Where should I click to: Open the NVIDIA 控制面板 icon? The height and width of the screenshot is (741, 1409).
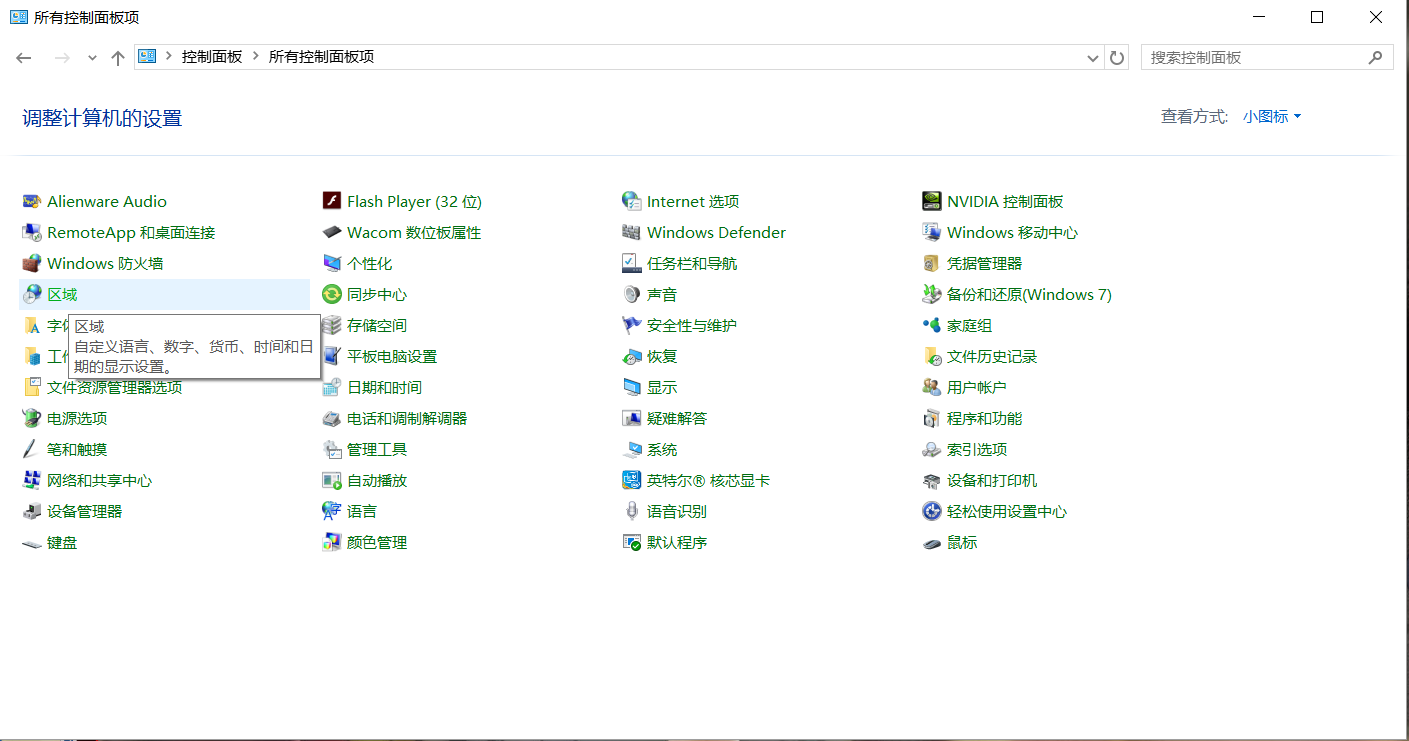(x=931, y=201)
